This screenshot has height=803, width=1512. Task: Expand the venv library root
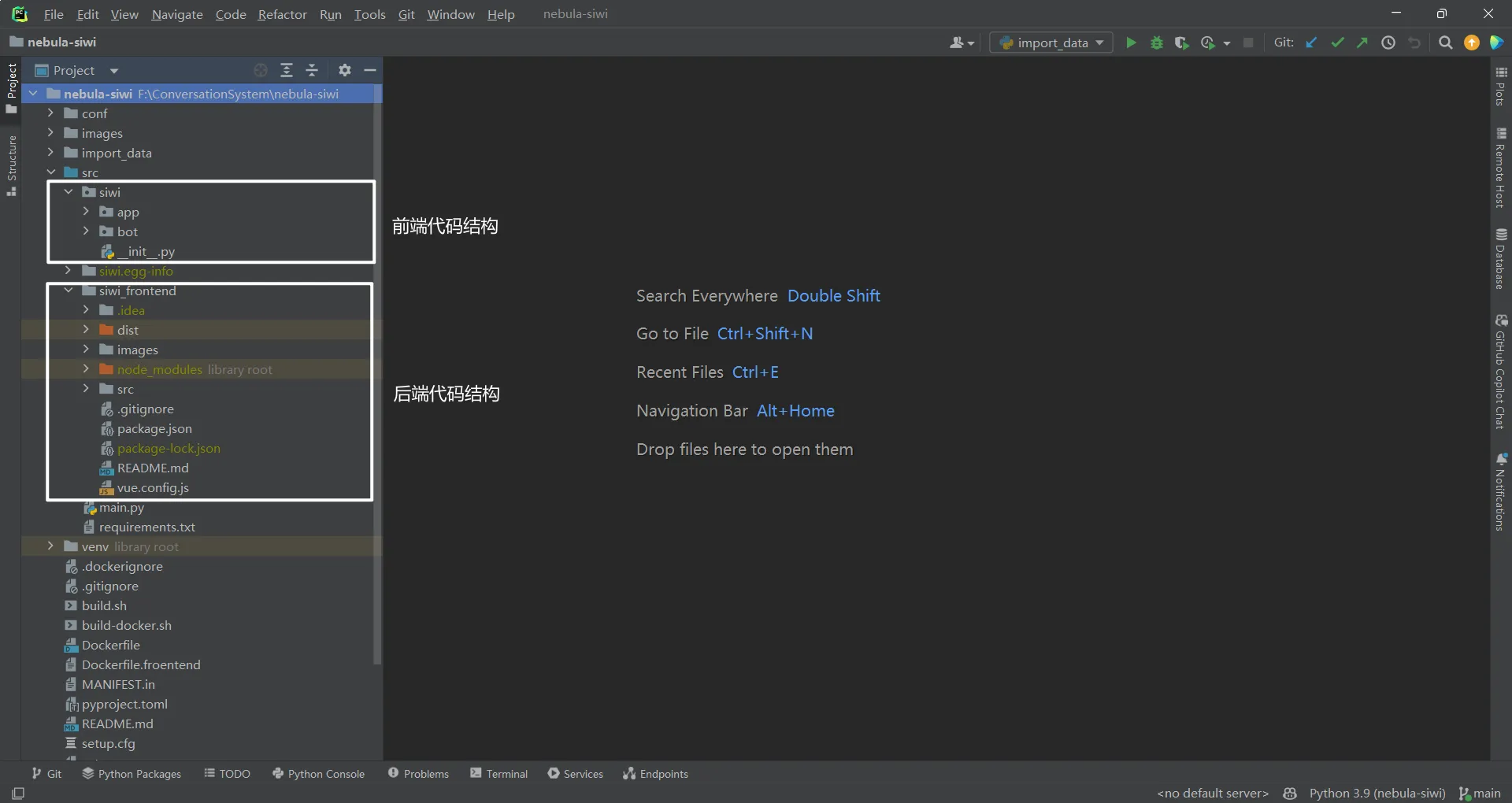coord(50,546)
